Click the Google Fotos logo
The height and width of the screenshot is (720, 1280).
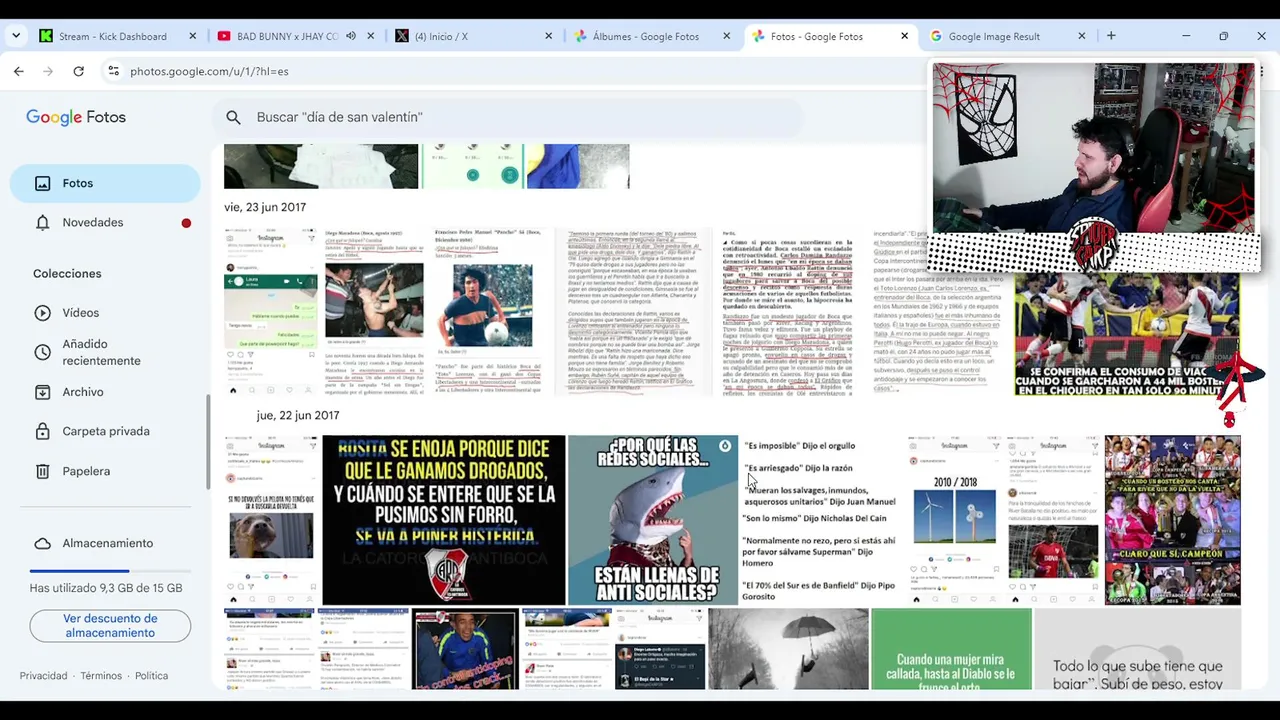point(76,117)
